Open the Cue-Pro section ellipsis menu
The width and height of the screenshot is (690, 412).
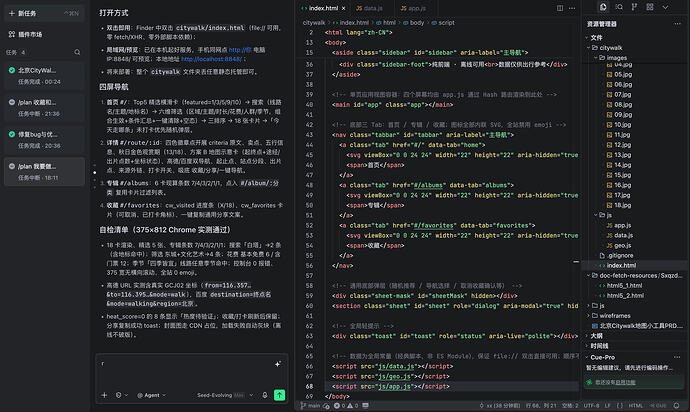(677, 357)
